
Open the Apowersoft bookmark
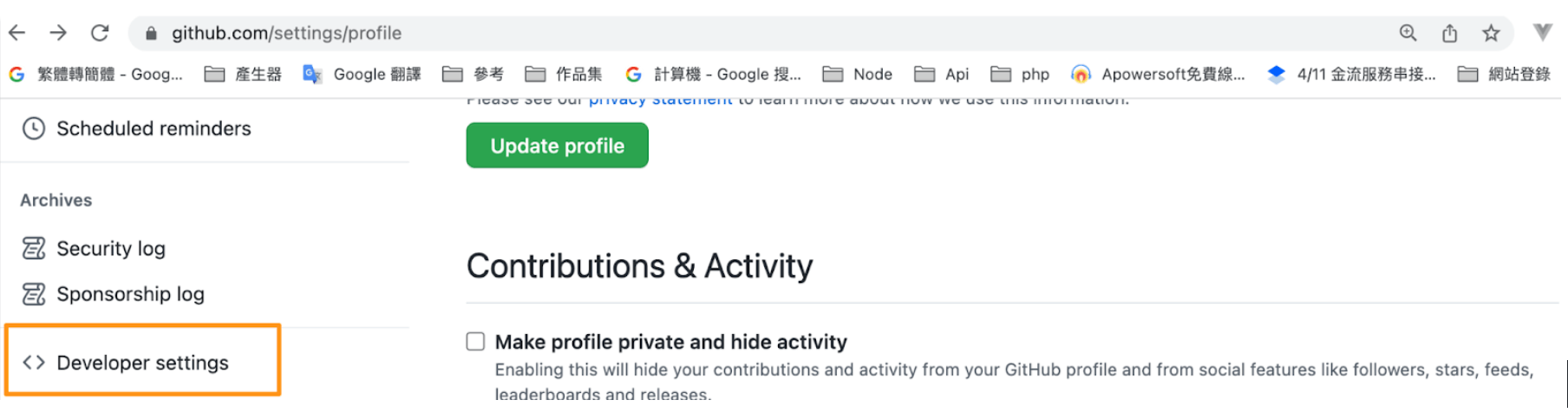1158,75
